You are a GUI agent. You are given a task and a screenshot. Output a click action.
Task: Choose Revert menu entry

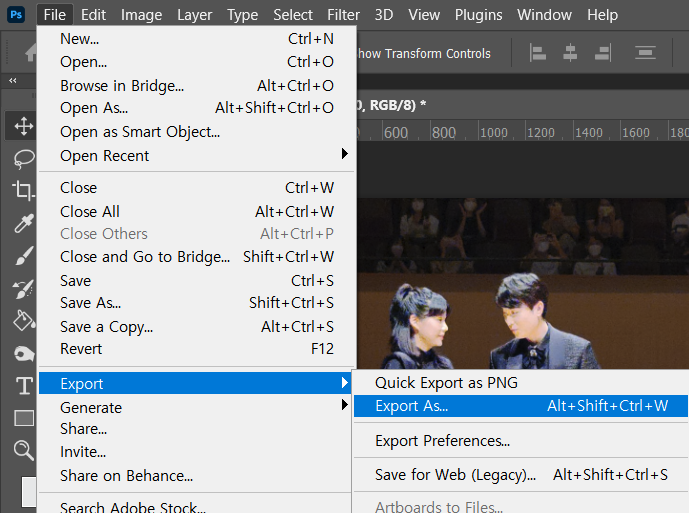click(x=197, y=349)
